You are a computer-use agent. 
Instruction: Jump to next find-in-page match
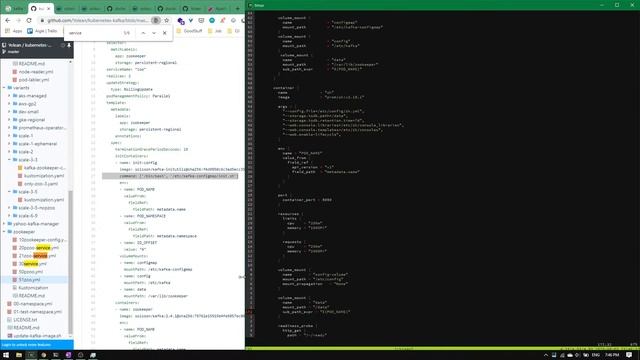[154, 33]
